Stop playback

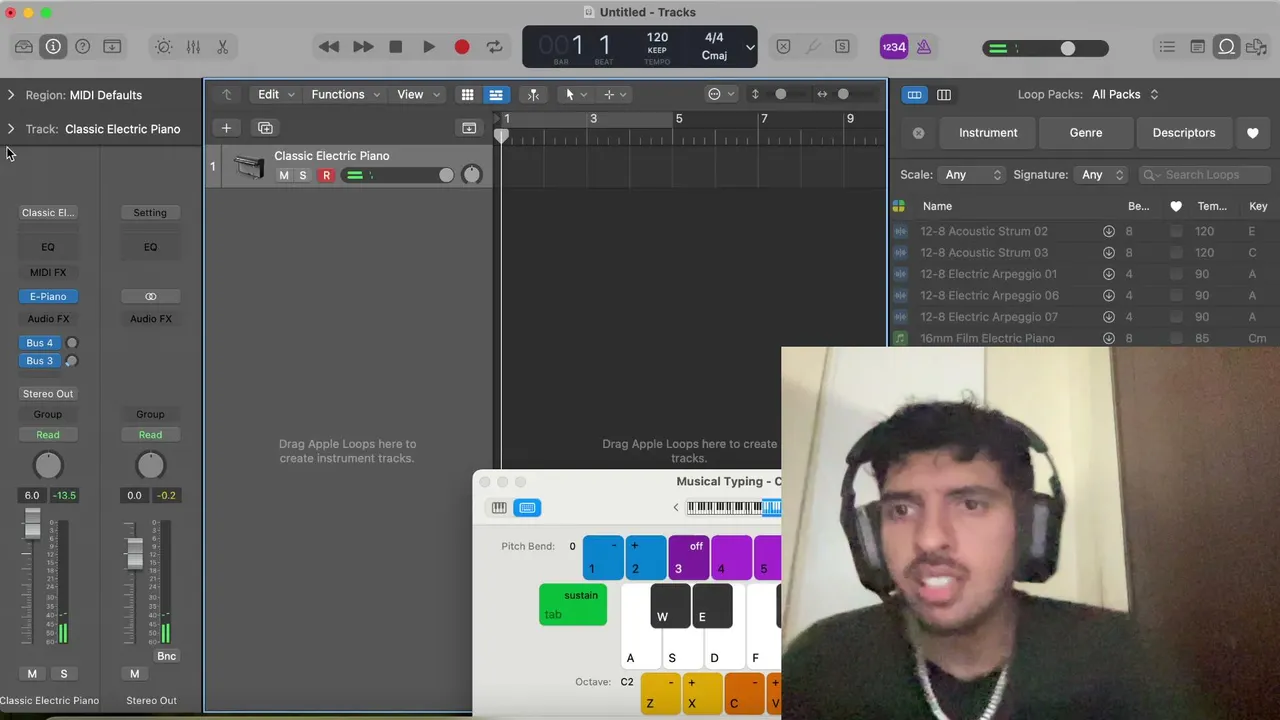[396, 47]
